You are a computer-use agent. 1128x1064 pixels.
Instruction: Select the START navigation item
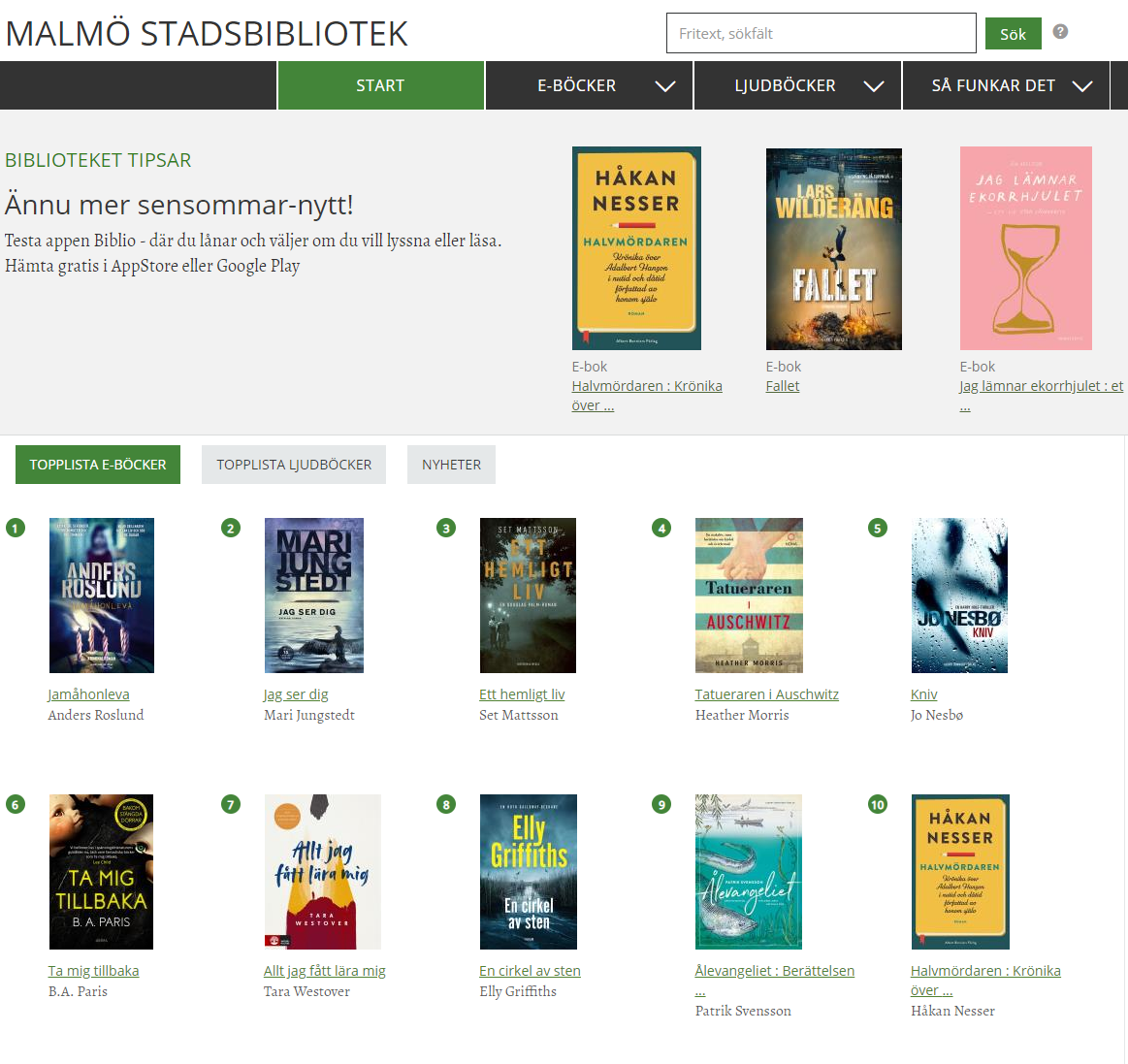coord(380,85)
